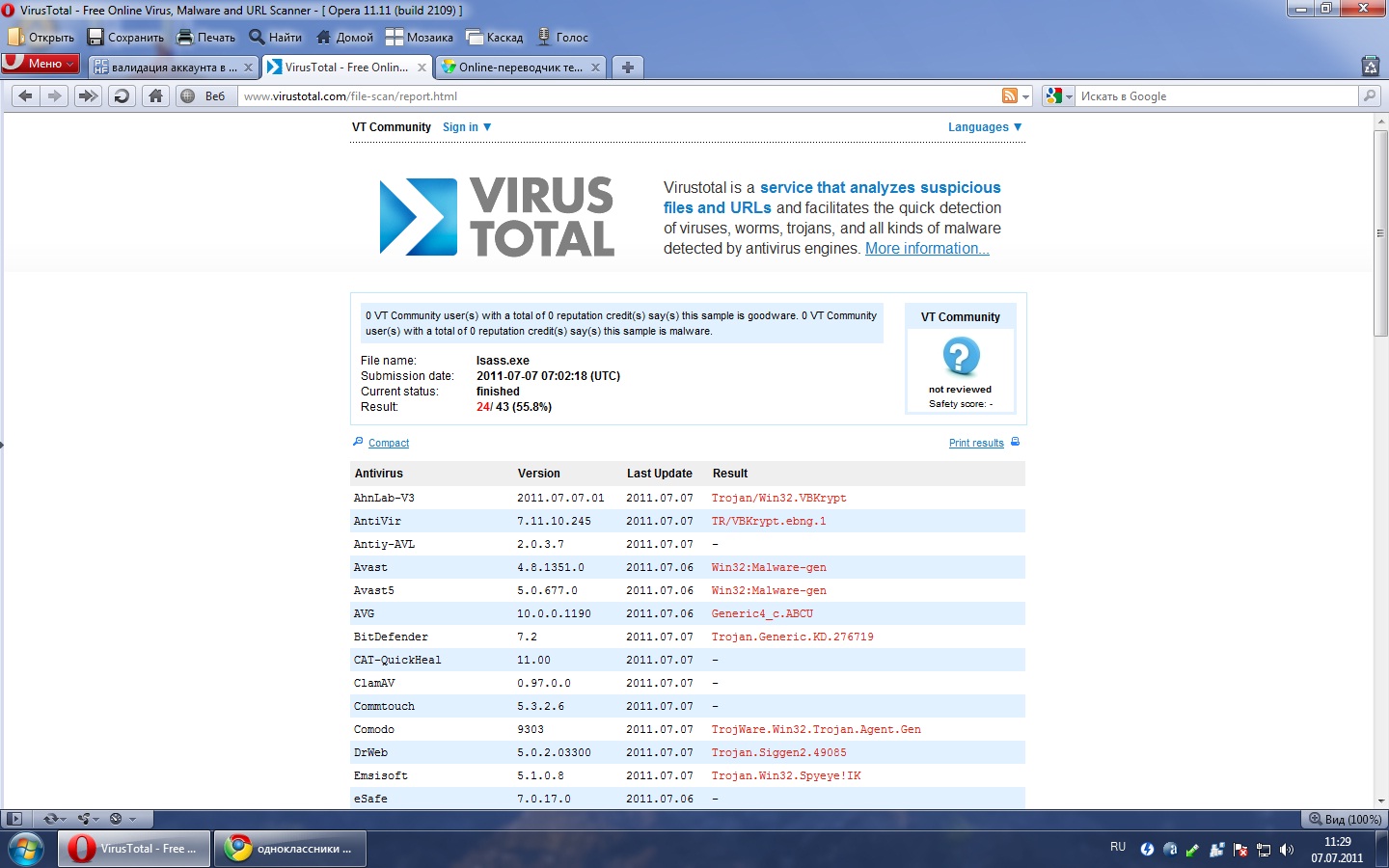Click the Action Center flag tray icon
The image size is (1389, 868).
1240,850
